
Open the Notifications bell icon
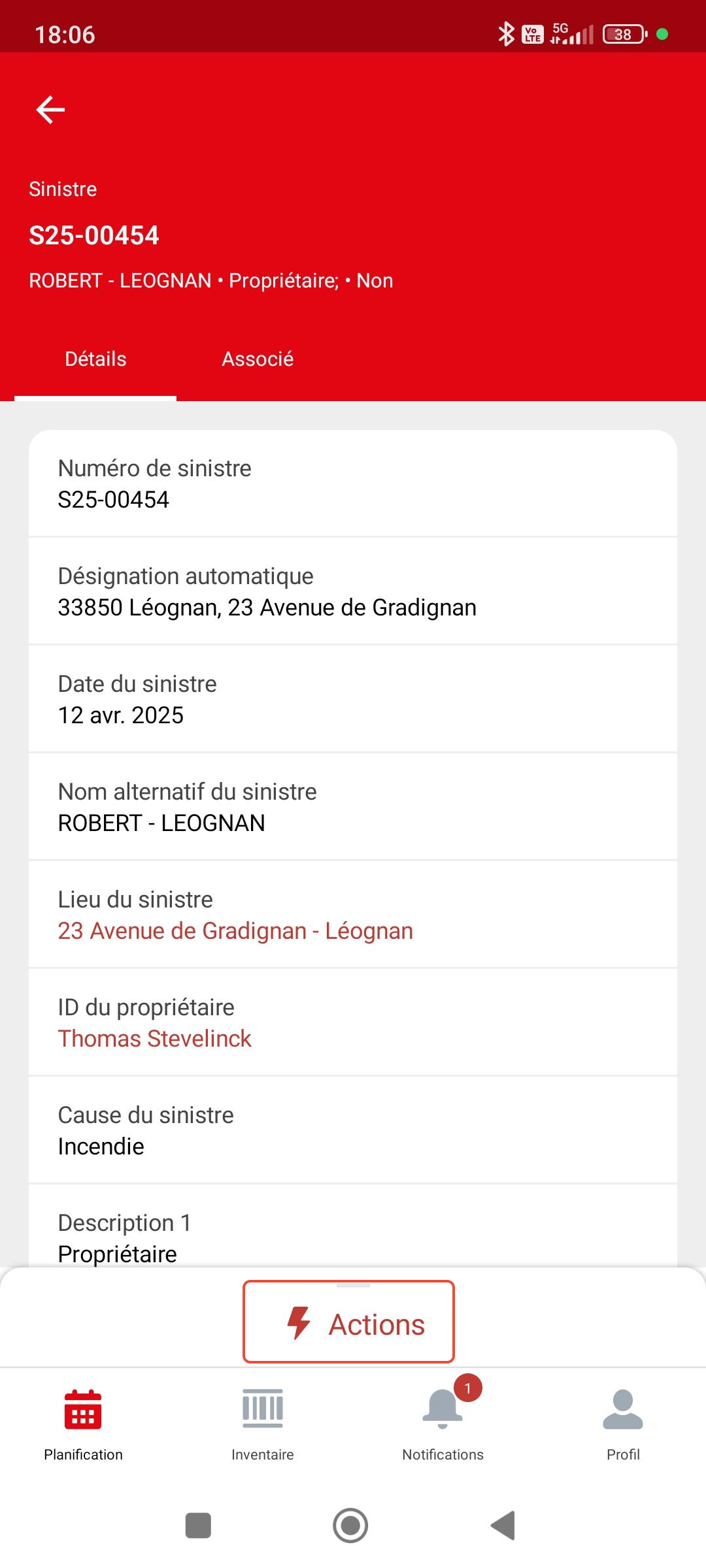point(443,1409)
